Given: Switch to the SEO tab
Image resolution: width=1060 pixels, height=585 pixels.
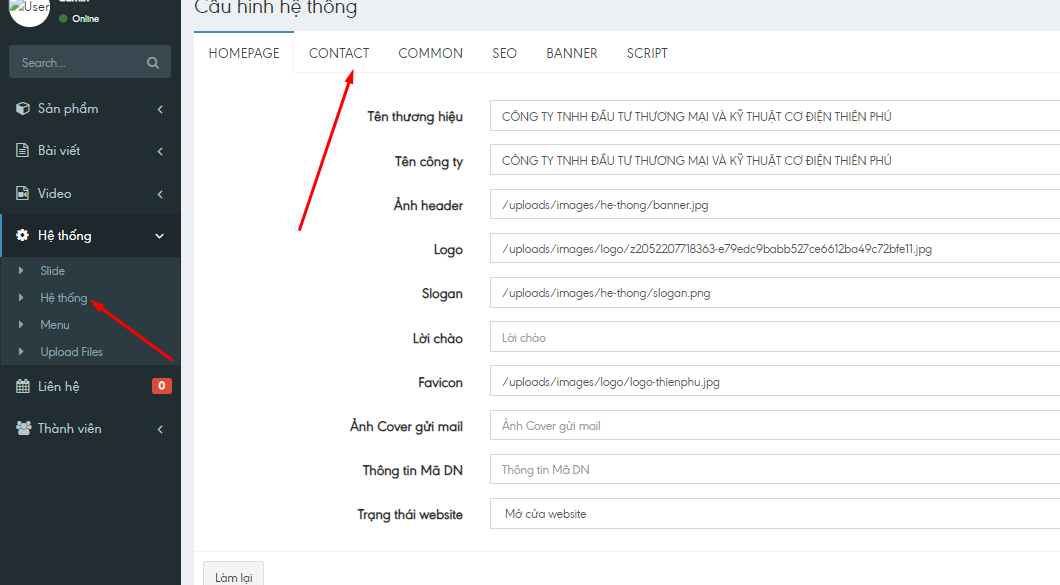Looking at the screenshot, I should pos(504,53).
